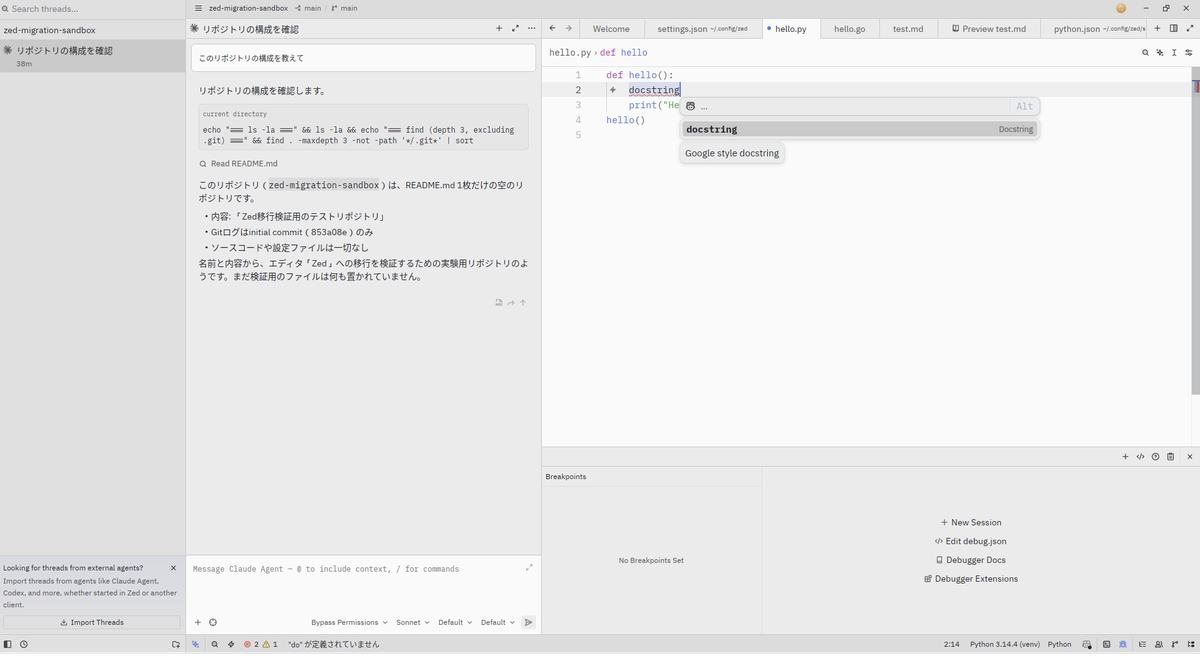Switch to test.md tab

pyautogui.click(x=907, y=29)
